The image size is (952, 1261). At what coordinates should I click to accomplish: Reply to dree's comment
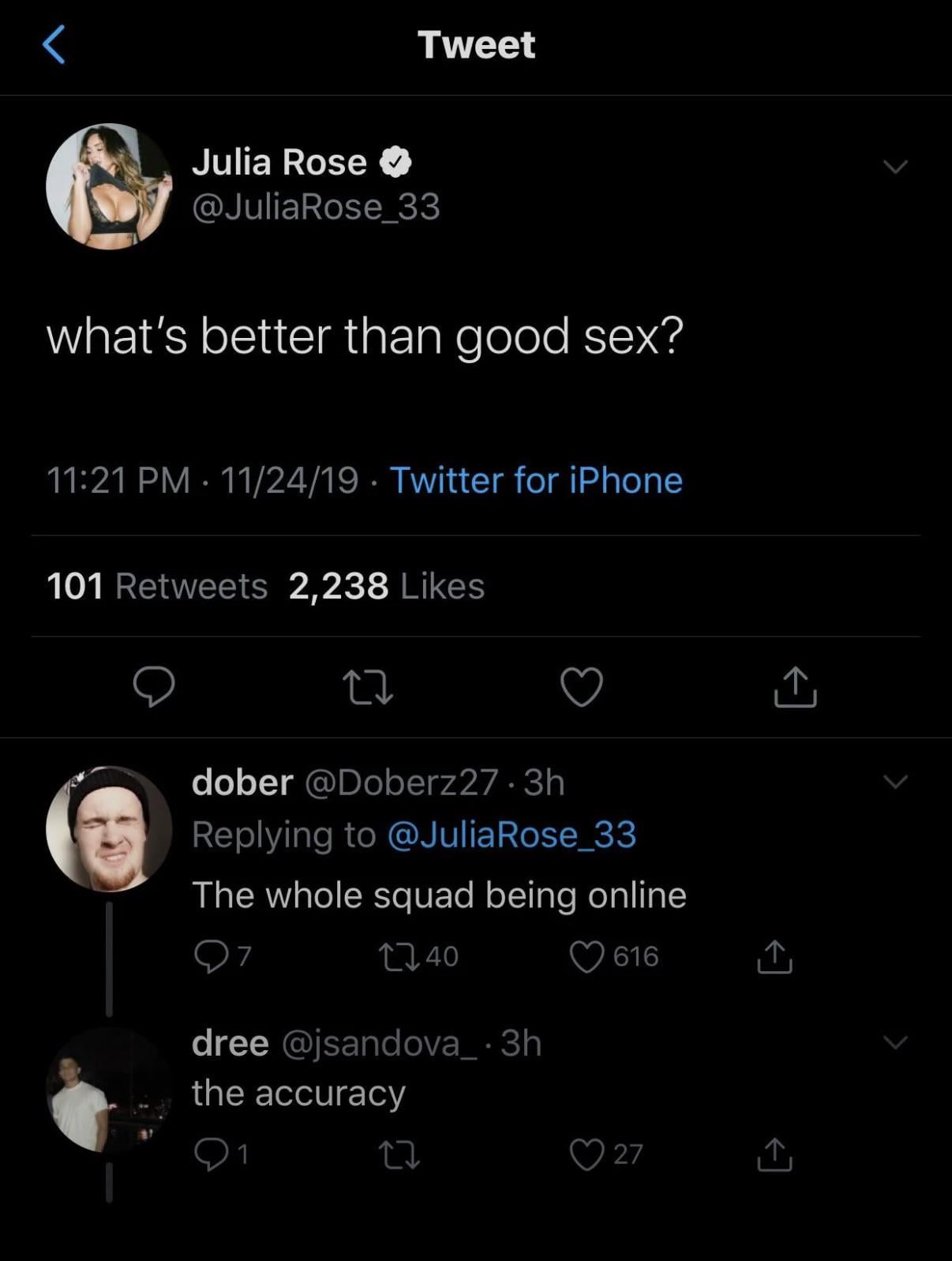point(210,1154)
